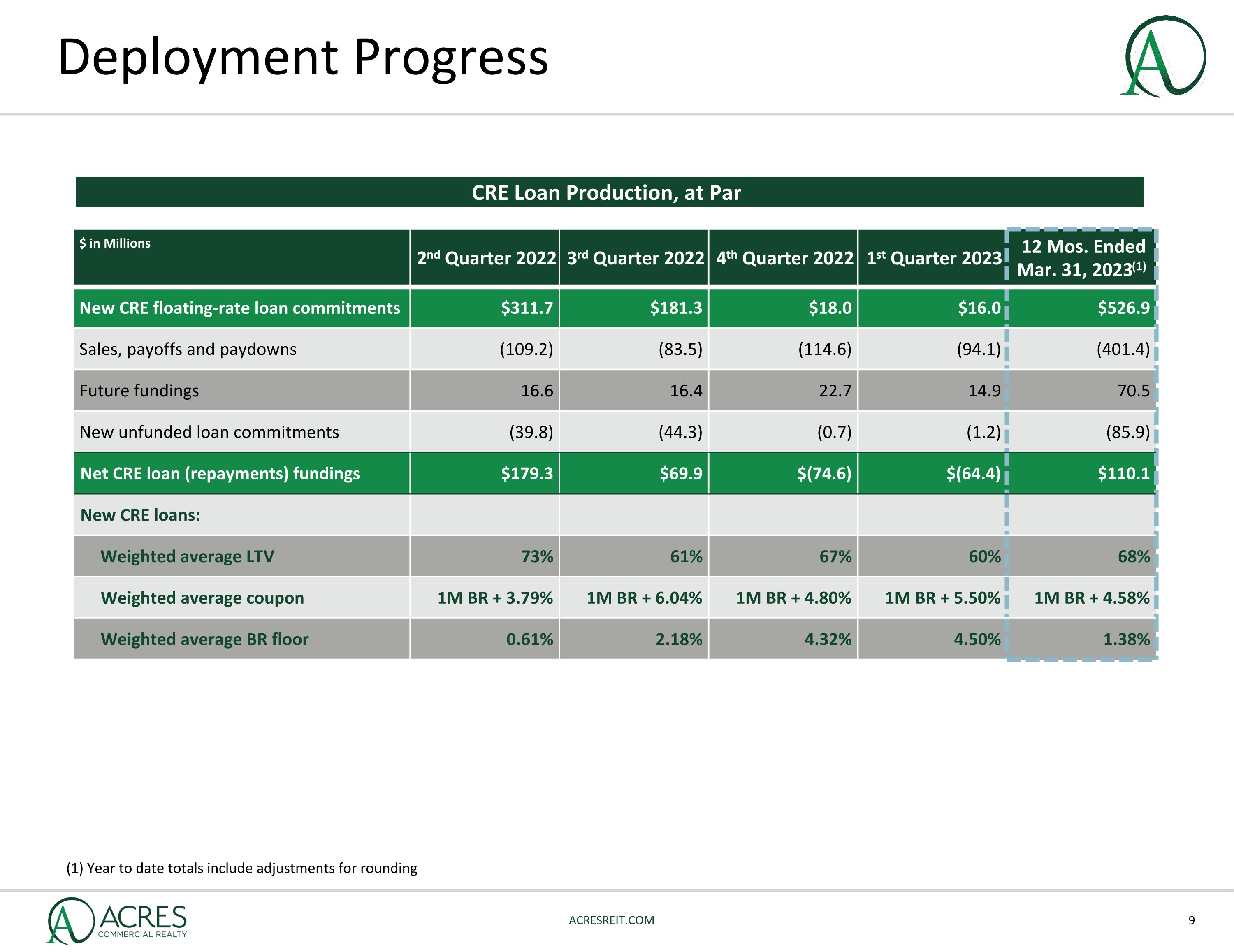This screenshot has height=952, width=1234.
Task: Select the 2nd Quarter 2022 column header
Action: [486, 258]
